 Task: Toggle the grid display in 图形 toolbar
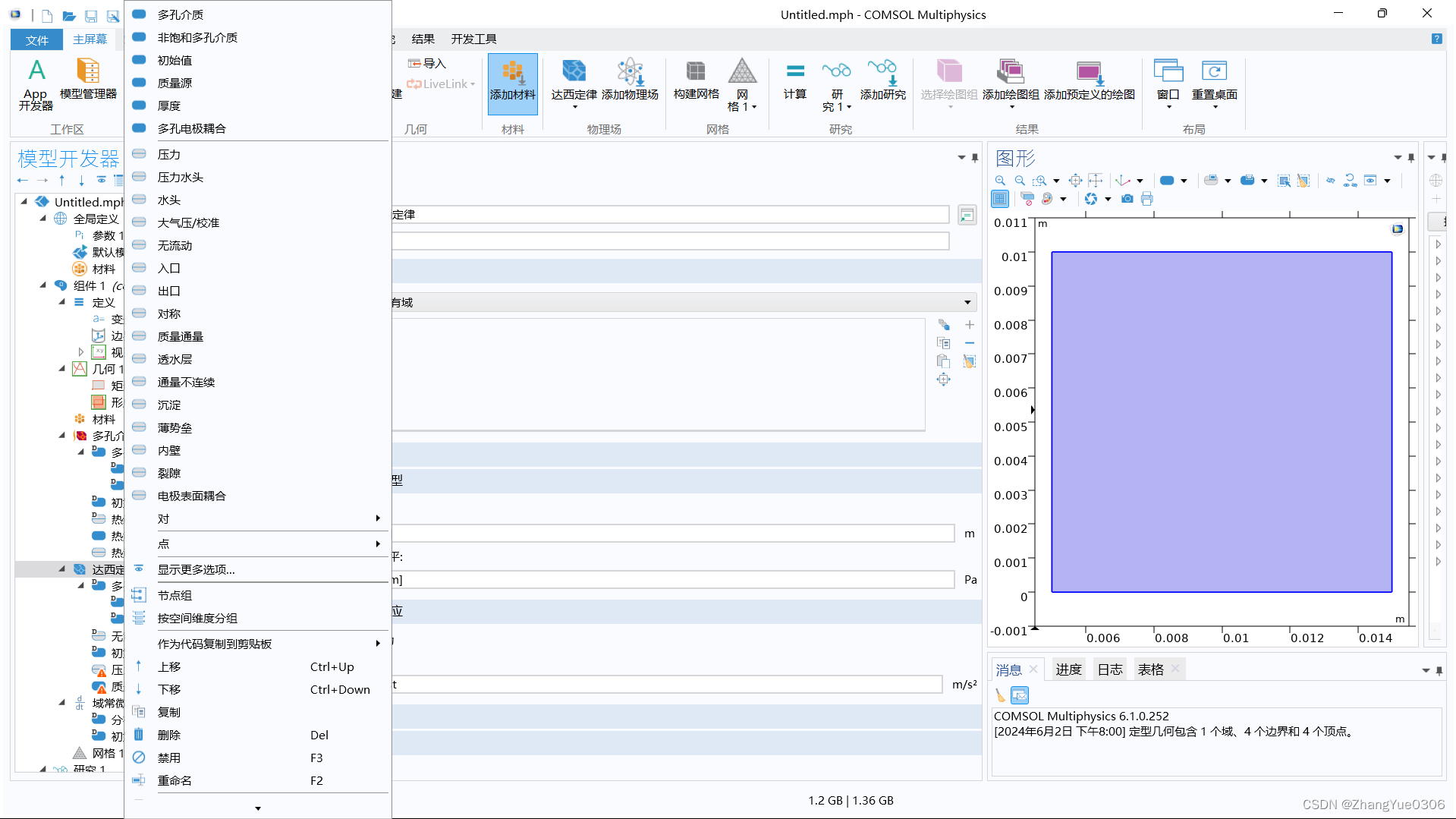pyautogui.click(x=1000, y=199)
